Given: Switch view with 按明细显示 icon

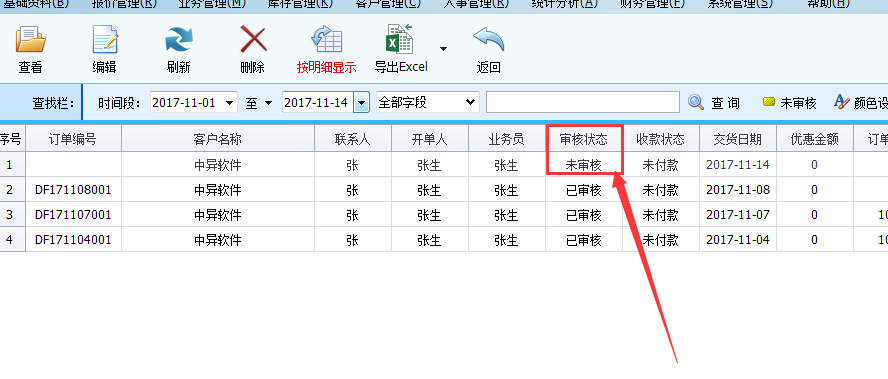Looking at the screenshot, I should coord(326,40).
